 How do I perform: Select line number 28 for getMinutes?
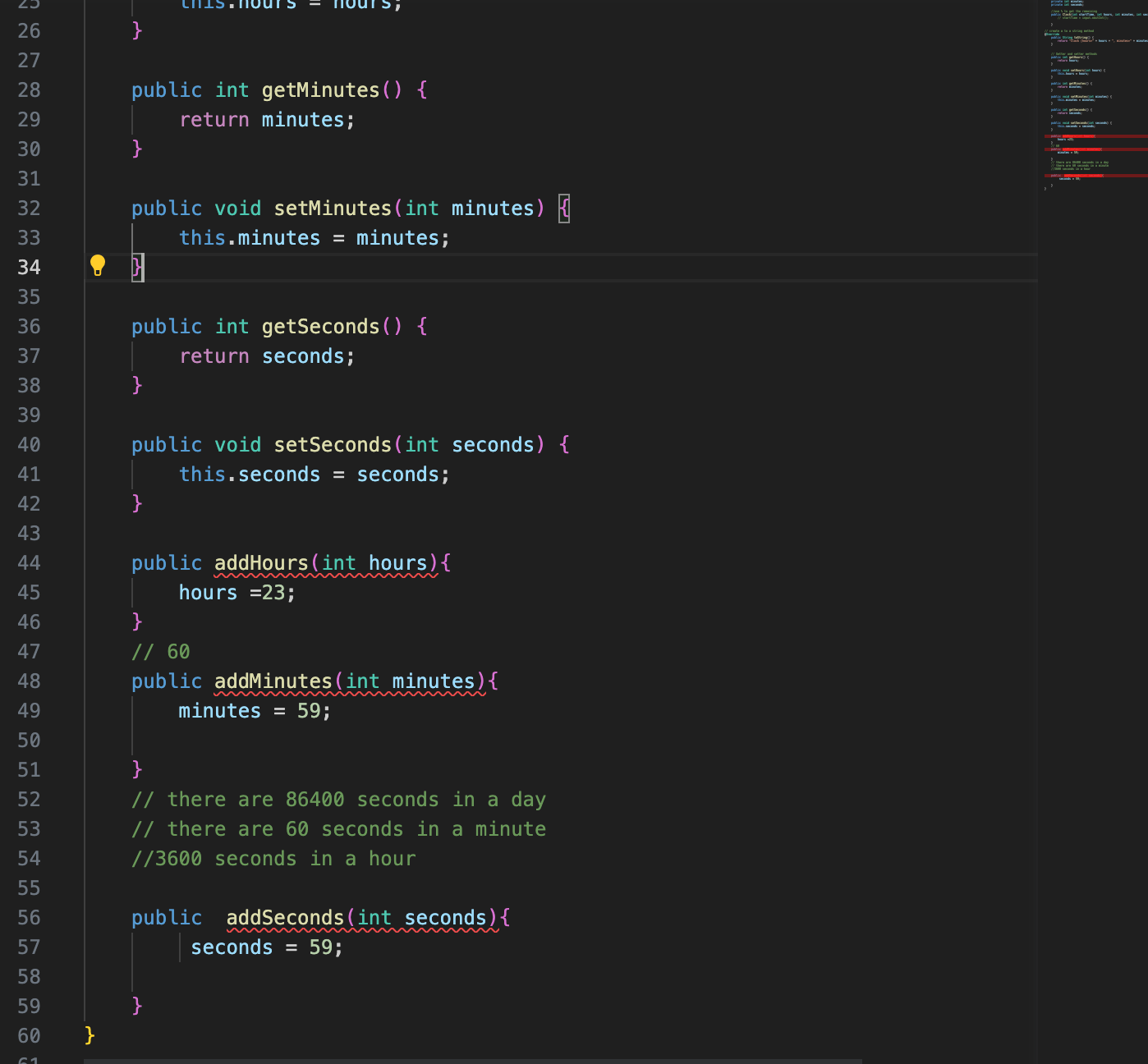pyautogui.click(x=29, y=90)
